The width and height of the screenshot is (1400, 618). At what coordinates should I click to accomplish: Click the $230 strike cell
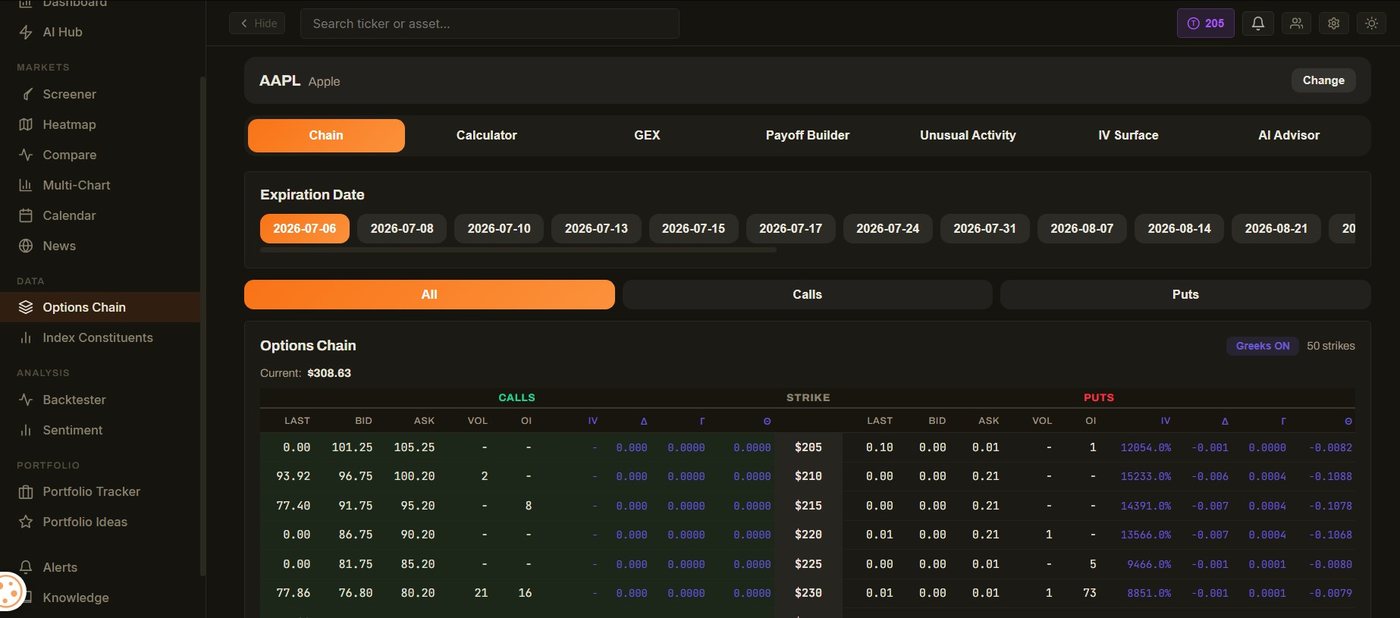pos(808,593)
